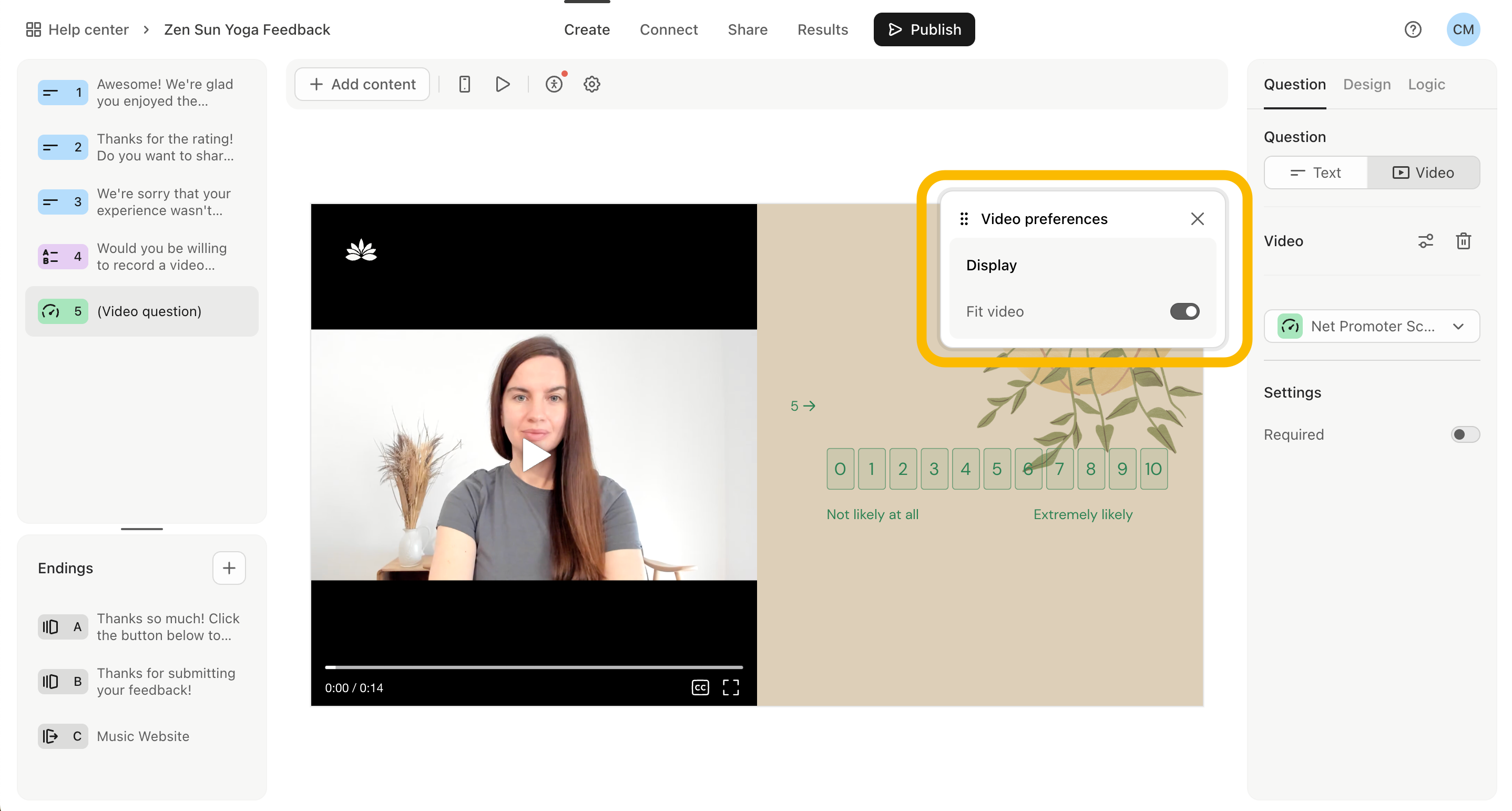The width and height of the screenshot is (1512, 811).
Task: Click the lotus logo on the video
Action: coord(361,250)
